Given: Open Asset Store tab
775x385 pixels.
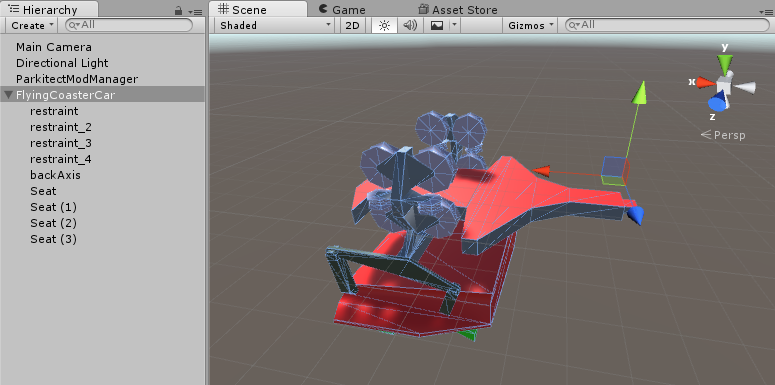Looking at the screenshot, I should tap(458, 9).
